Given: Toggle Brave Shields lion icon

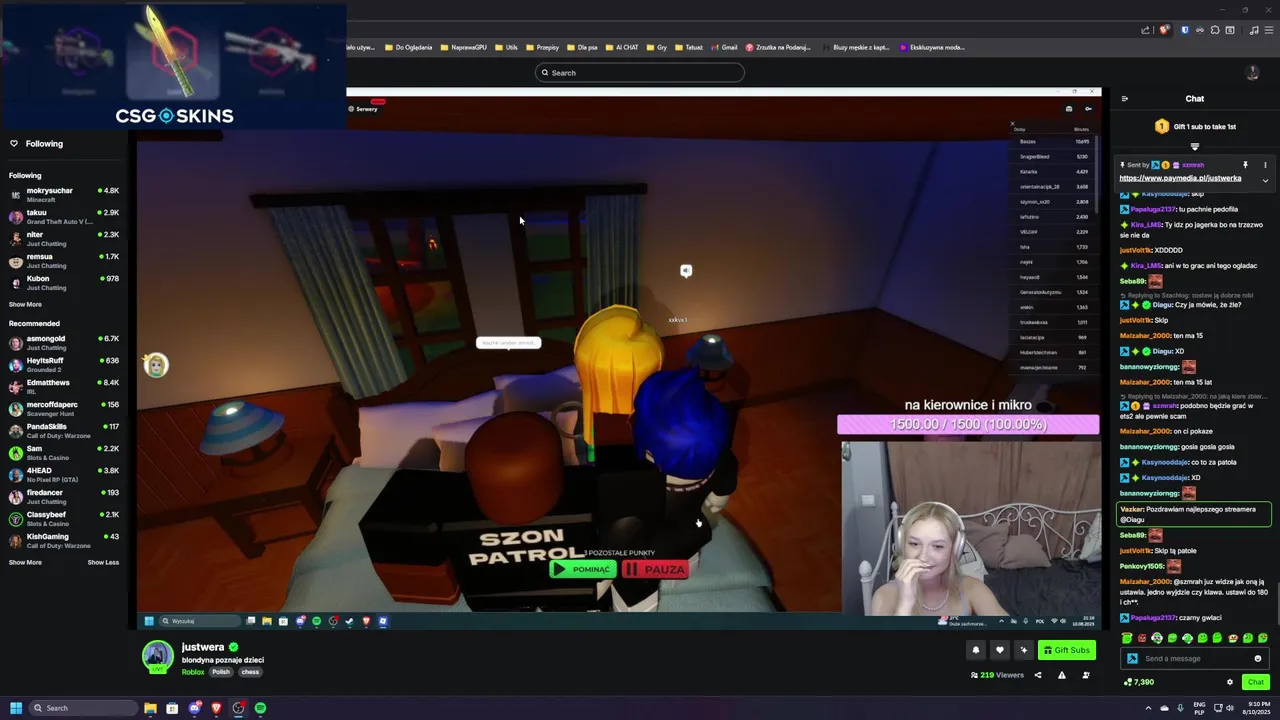Looking at the screenshot, I should point(1164,30).
